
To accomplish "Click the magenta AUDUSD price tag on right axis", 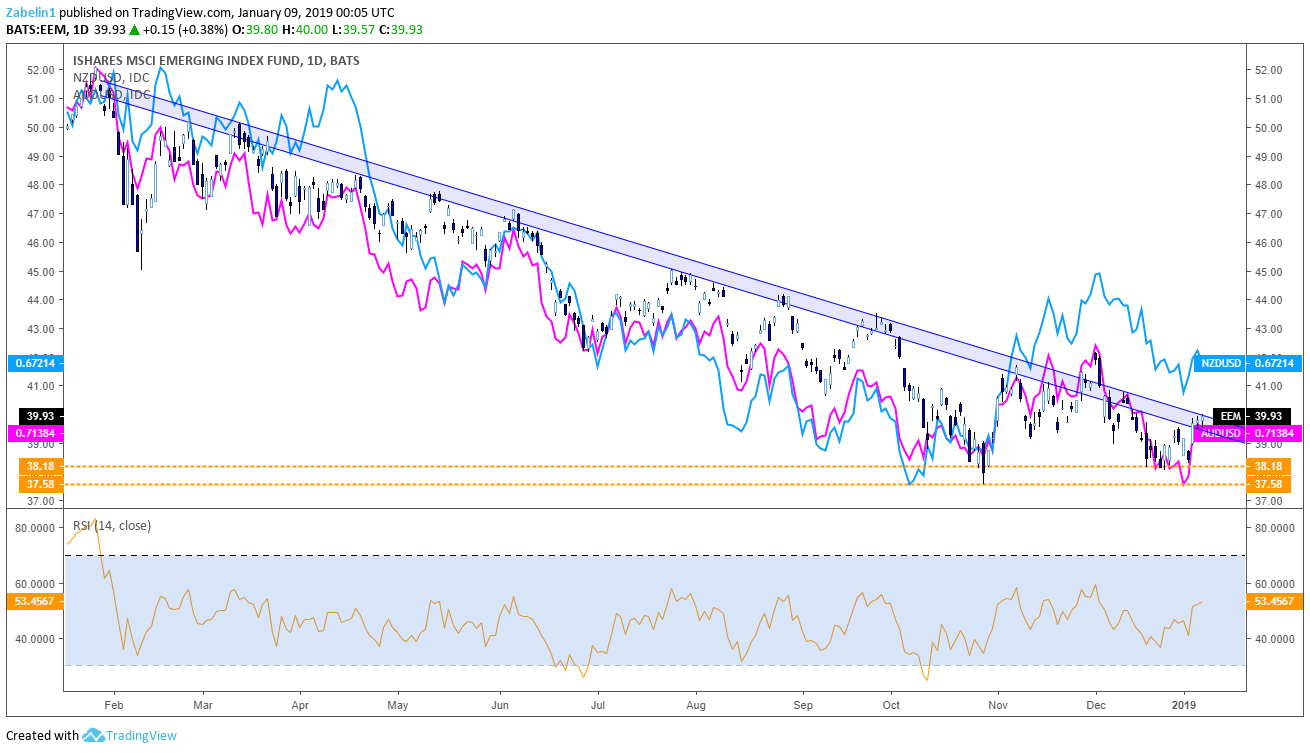I will coord(1248,433).
